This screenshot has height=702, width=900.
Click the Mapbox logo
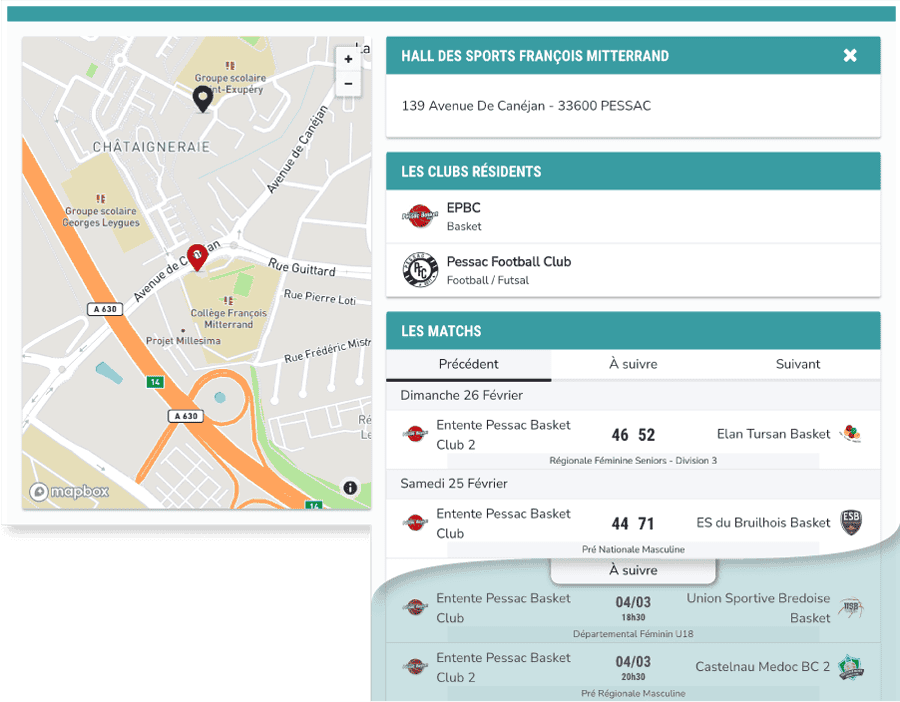(x=69, y=491)
